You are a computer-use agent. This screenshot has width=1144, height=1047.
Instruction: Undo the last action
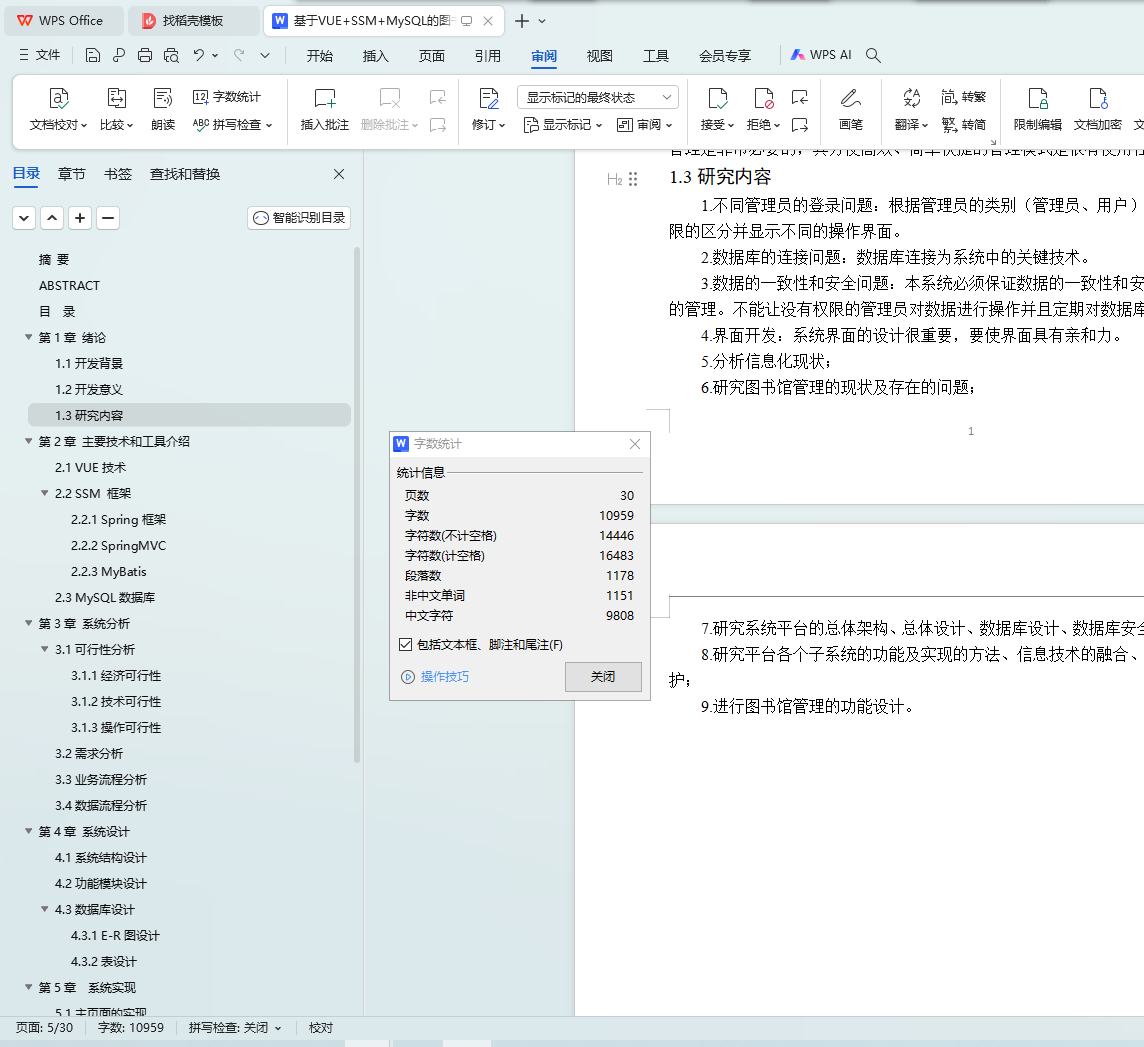pos(198,55)
